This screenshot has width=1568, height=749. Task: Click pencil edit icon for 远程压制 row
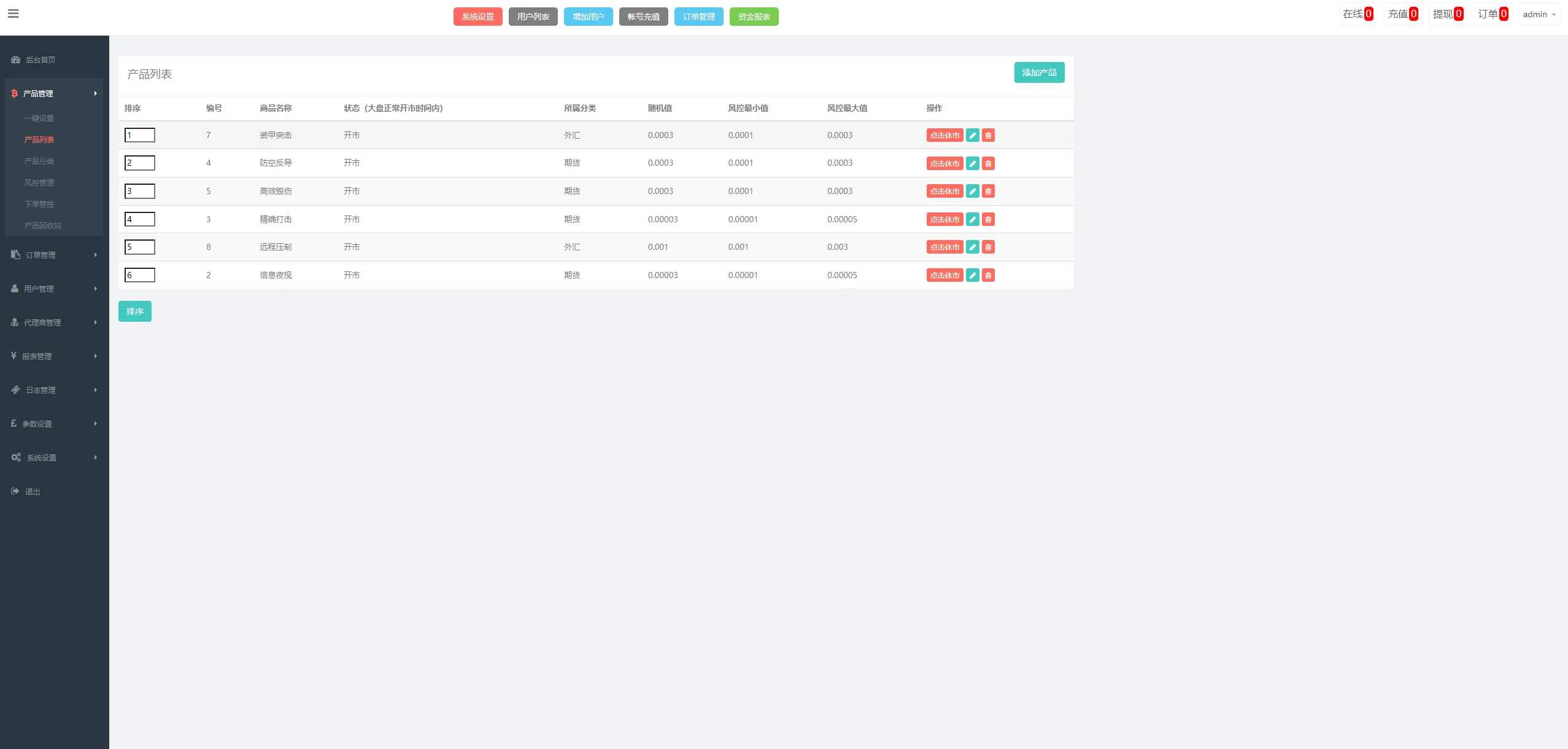point(972,247)
